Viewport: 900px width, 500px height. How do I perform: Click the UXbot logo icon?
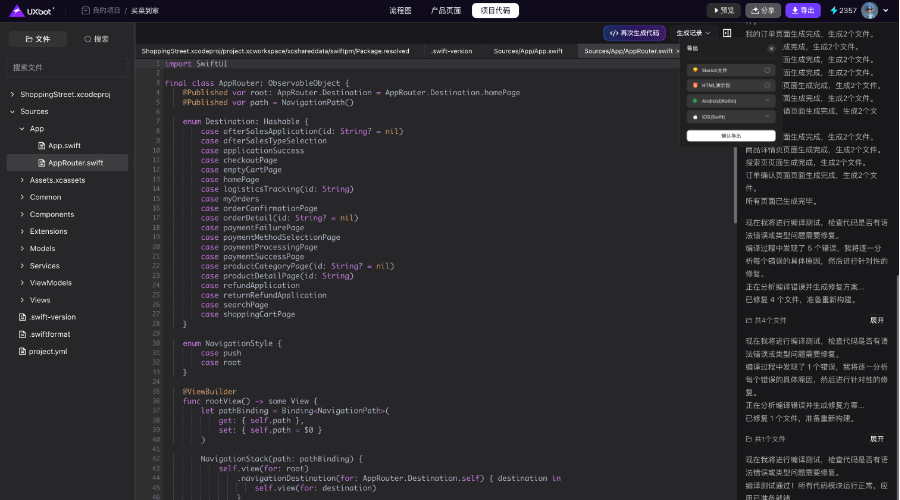click(17, 10)
